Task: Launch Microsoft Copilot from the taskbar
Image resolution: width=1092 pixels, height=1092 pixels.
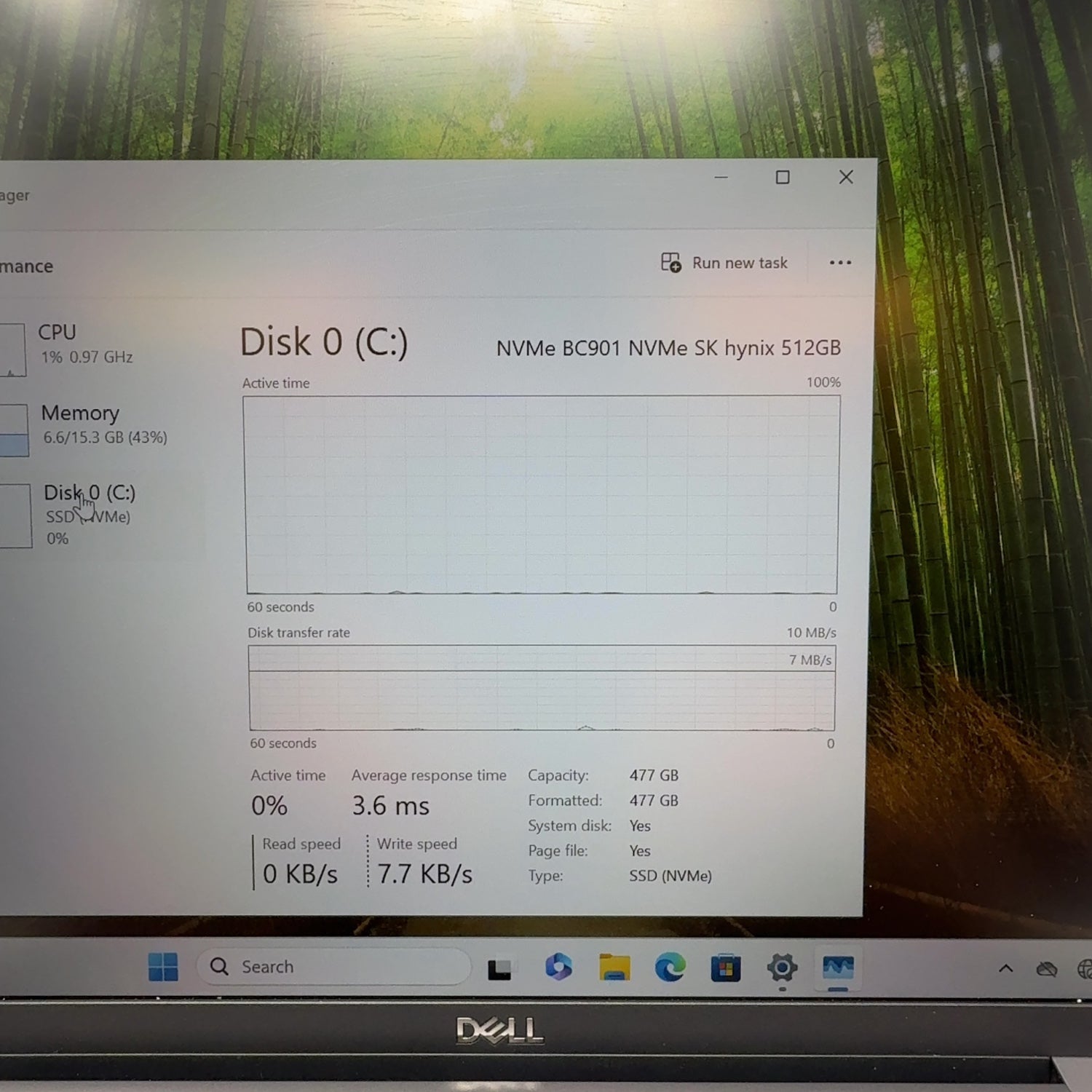Action: (x=558, y=967)
